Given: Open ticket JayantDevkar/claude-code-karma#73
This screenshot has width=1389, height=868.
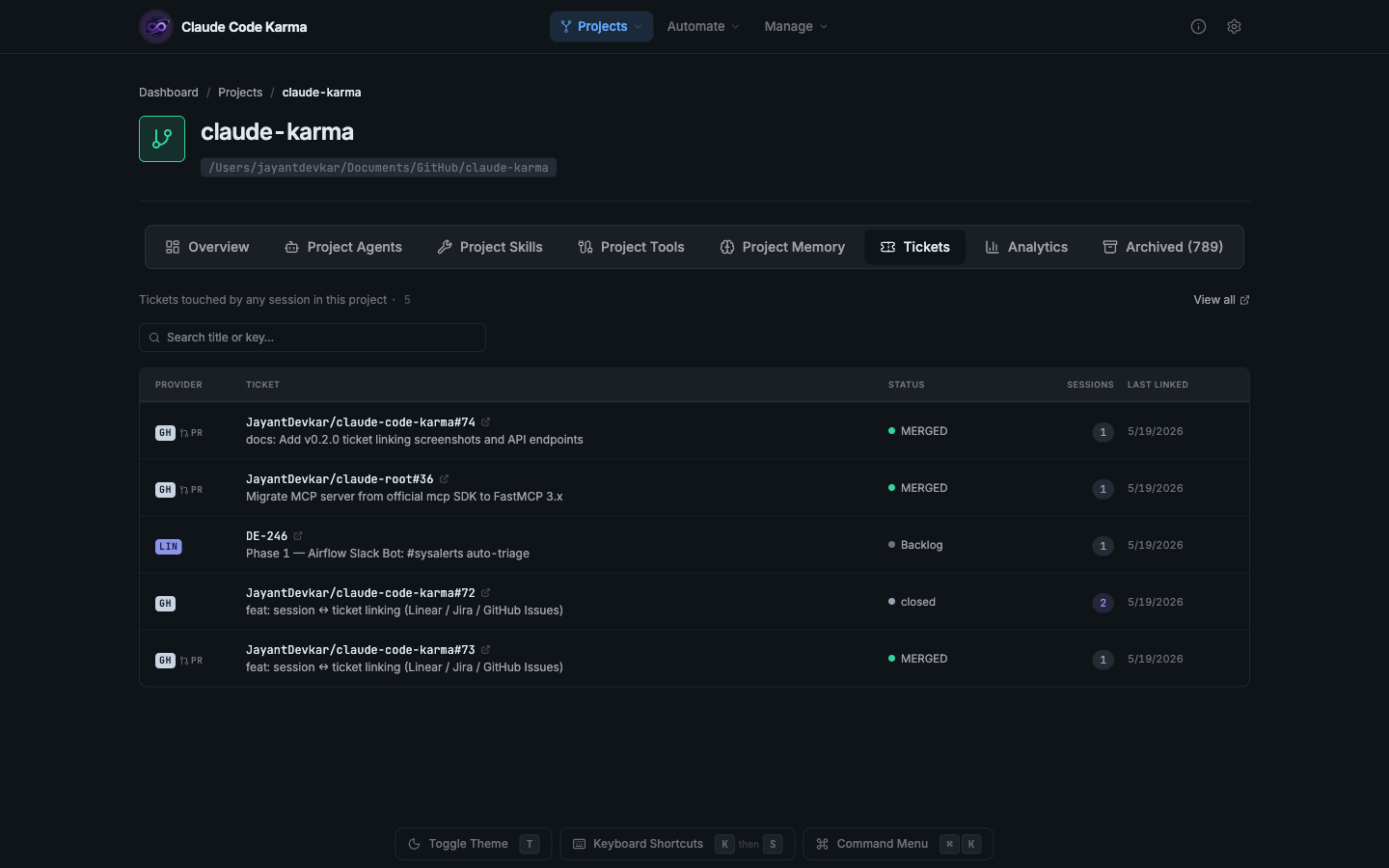Looking at the screenshot, I should [x=361, y=650].
